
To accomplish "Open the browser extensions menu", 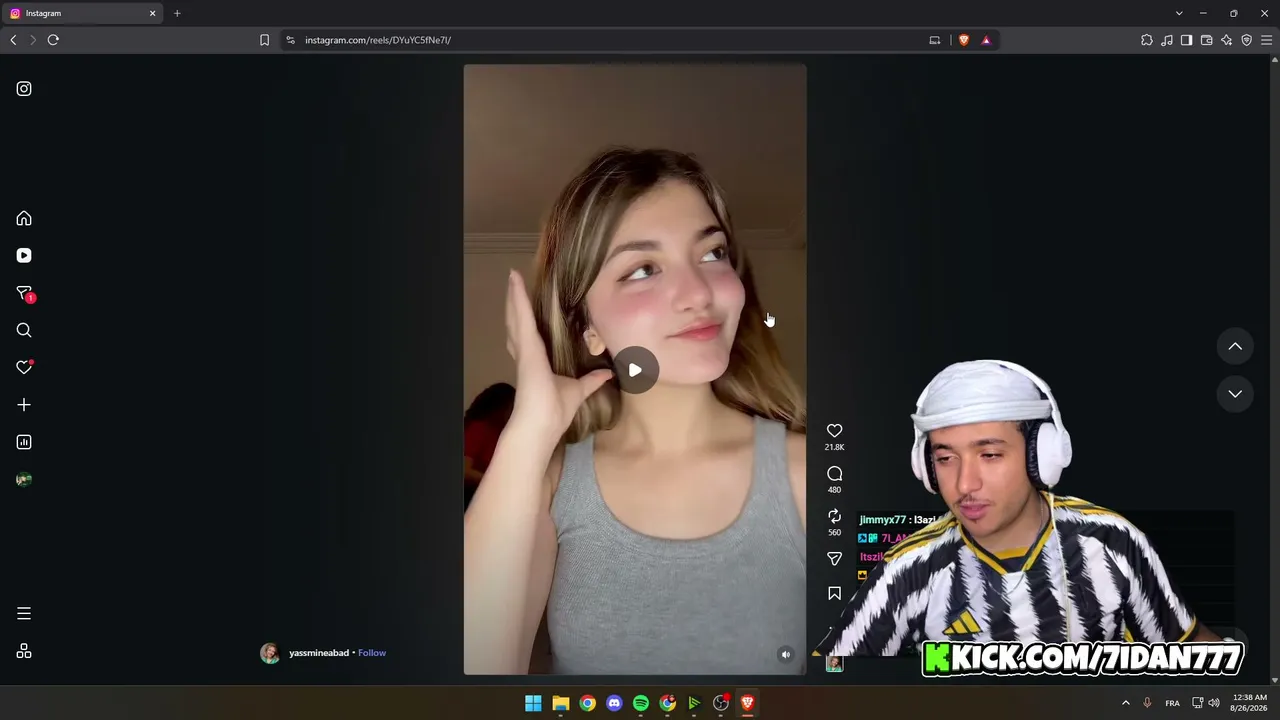I will point(1147,40).
